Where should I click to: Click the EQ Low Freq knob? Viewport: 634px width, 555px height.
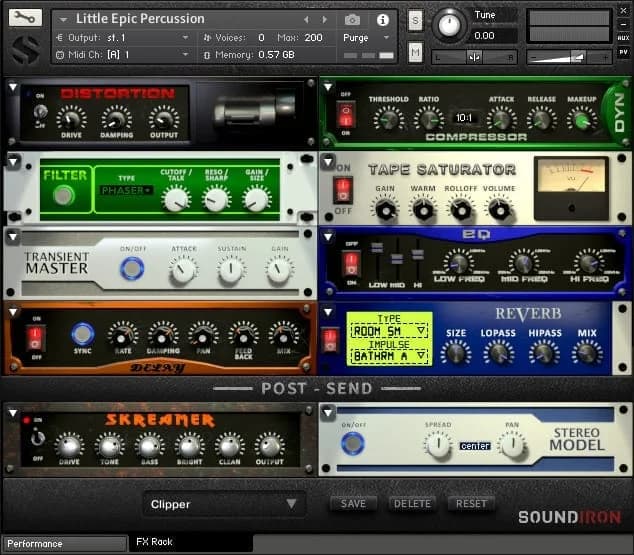tap(458, 262)
